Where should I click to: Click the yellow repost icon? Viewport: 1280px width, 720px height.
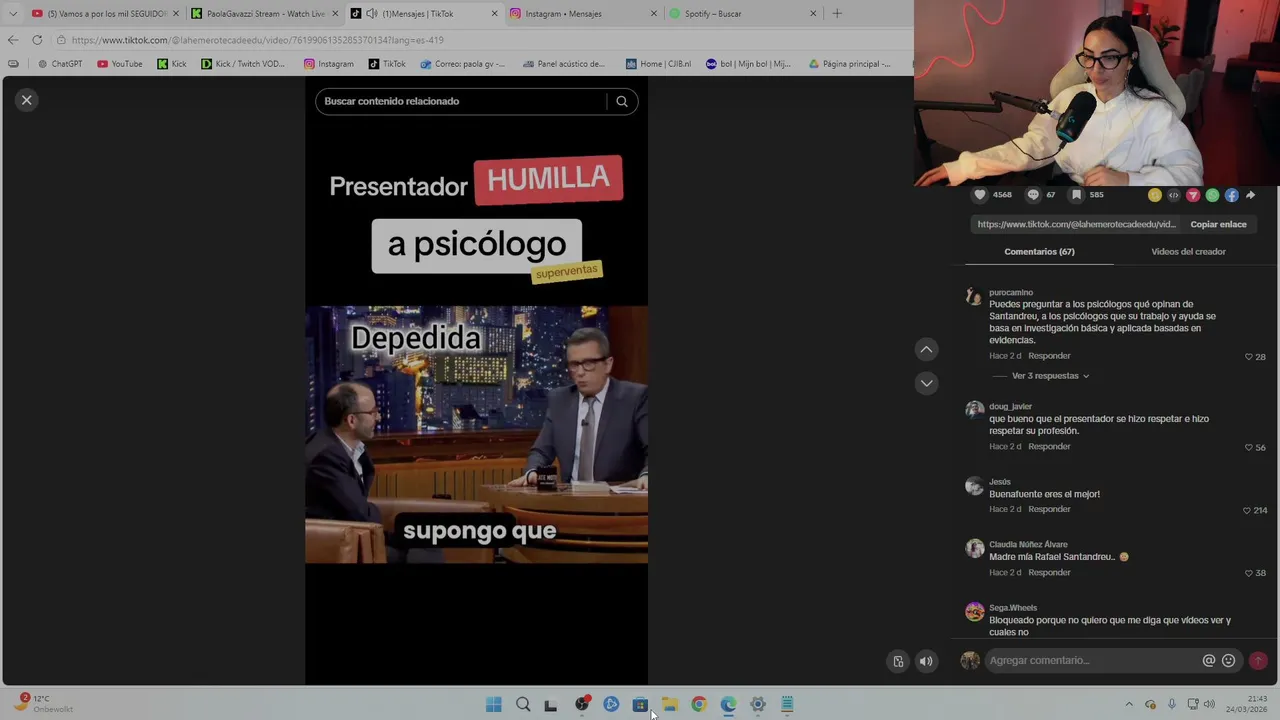[x=1155, y=195]
